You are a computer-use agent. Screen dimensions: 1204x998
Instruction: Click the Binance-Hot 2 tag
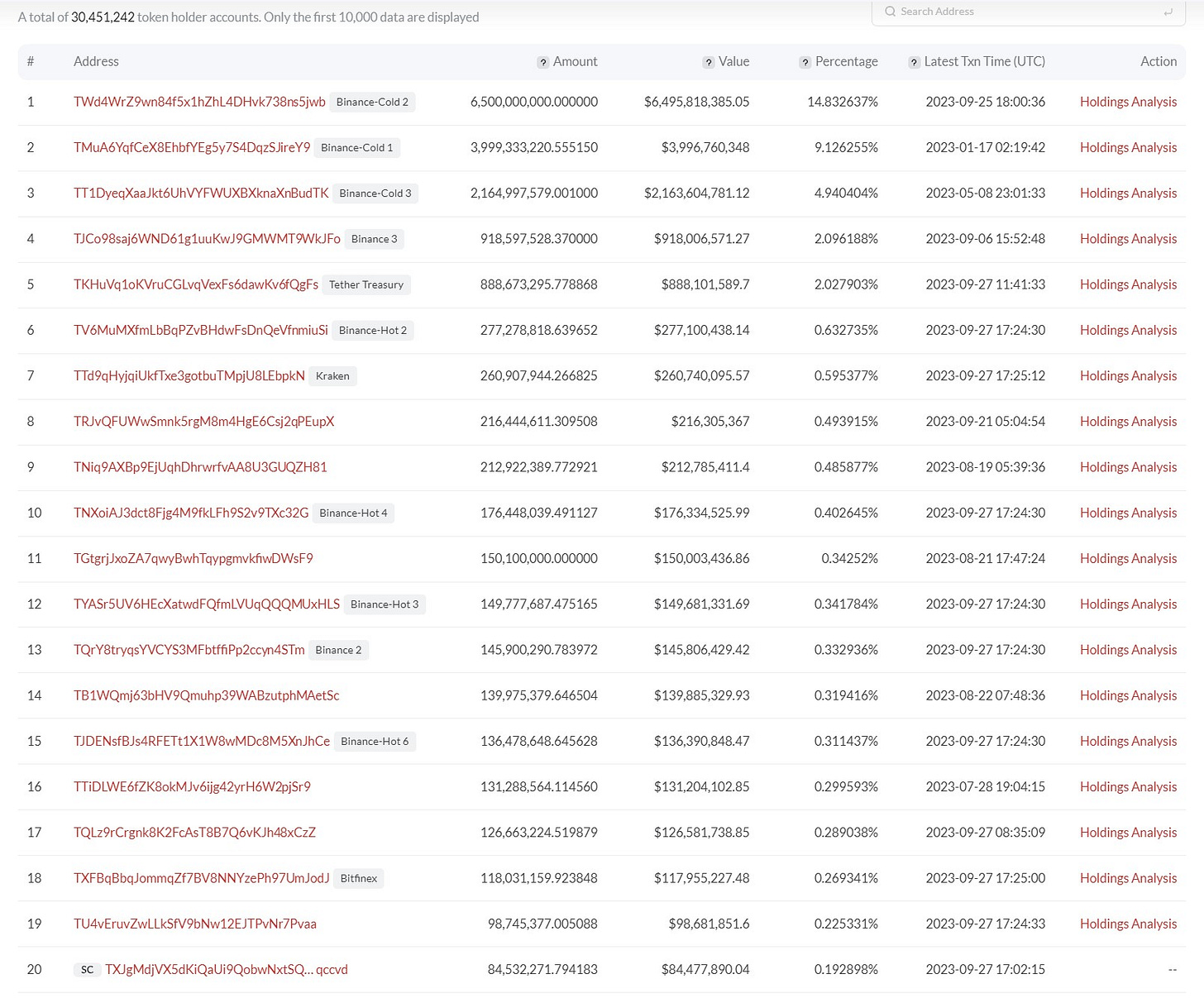[373, 330]
